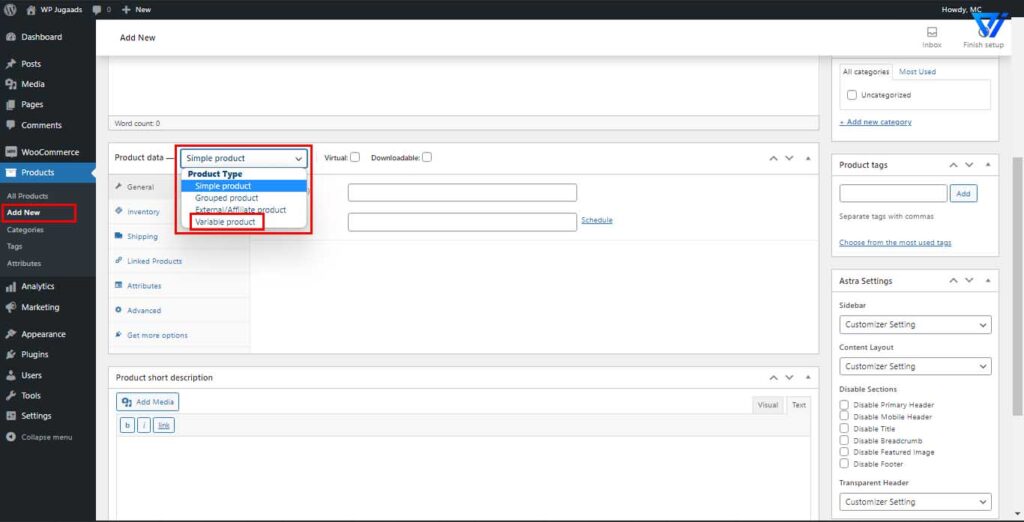Open All Products submenu link

pyautogui.click(x=27, y=196)
